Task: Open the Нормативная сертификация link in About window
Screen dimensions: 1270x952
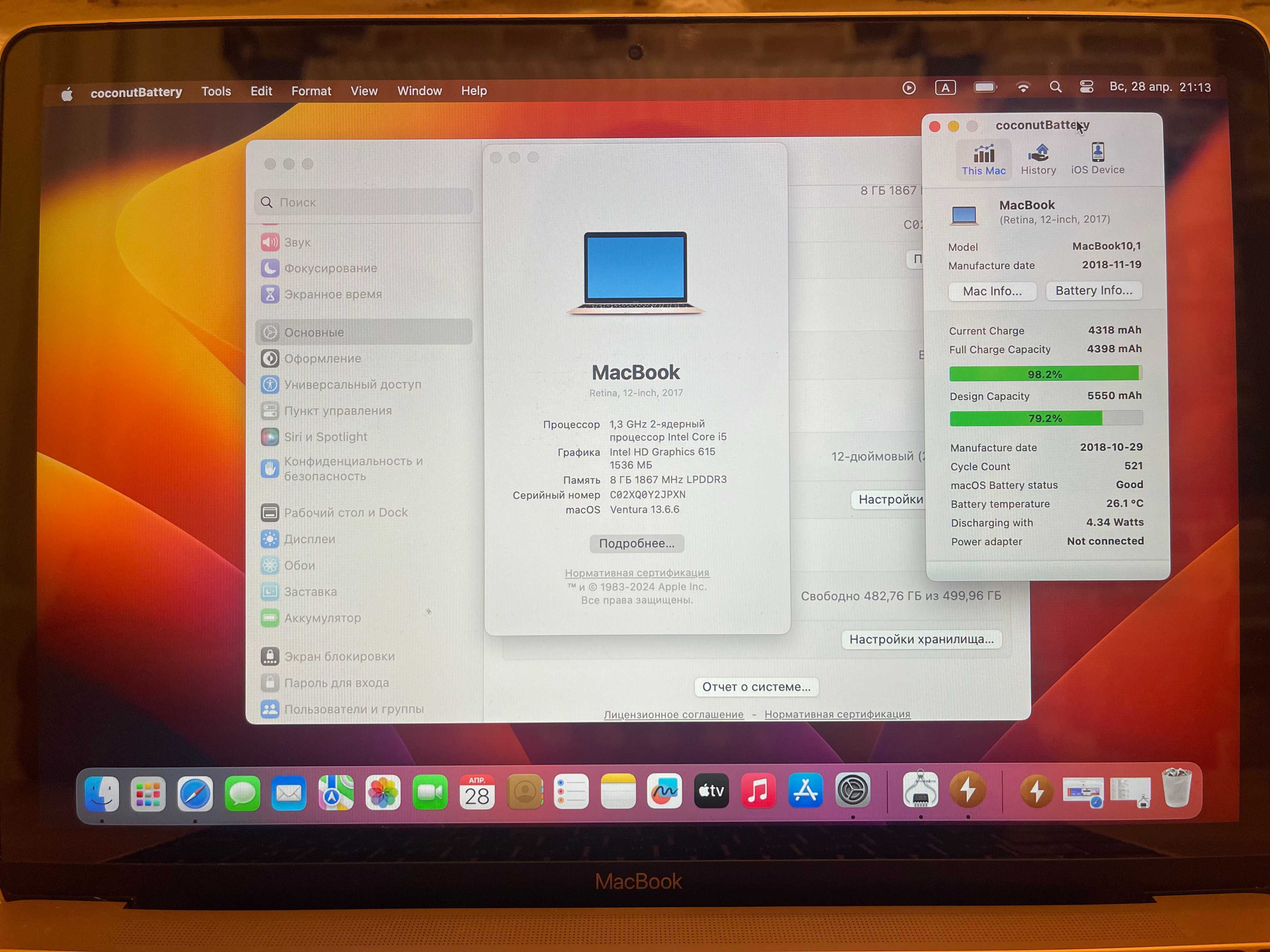Action: pos(637,573)
